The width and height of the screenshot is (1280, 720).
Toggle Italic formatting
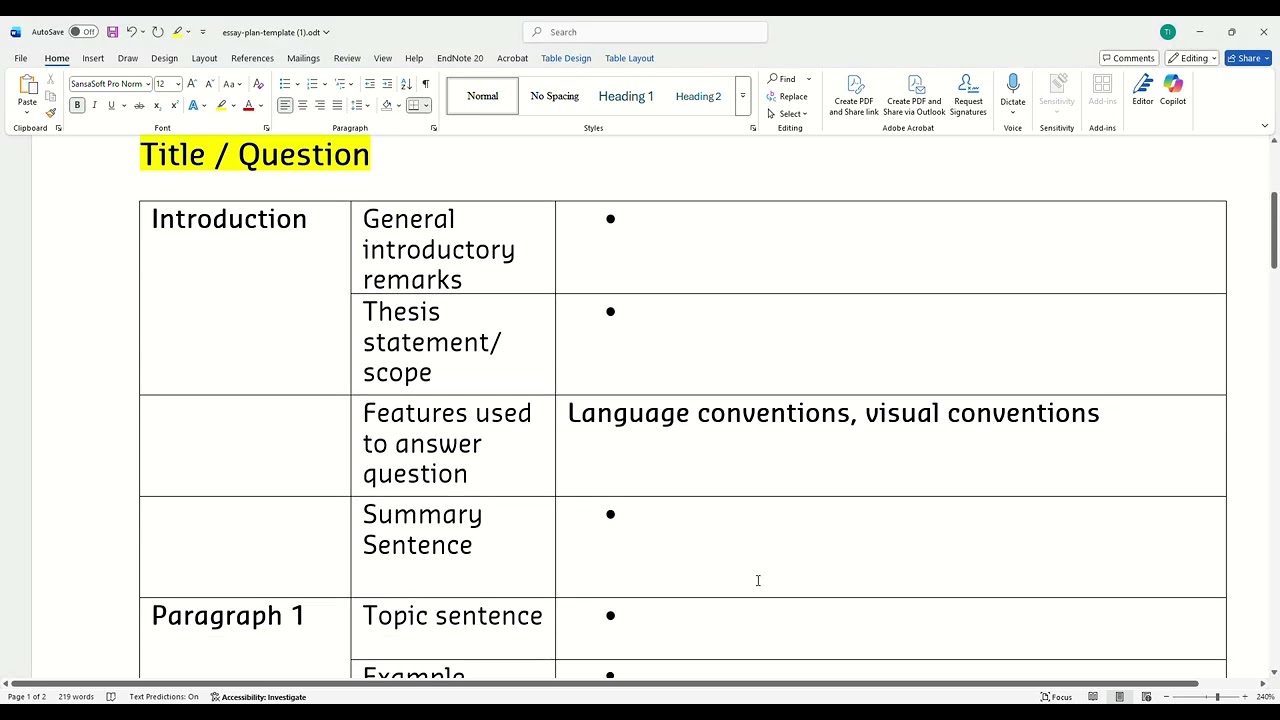coord(94,105)
